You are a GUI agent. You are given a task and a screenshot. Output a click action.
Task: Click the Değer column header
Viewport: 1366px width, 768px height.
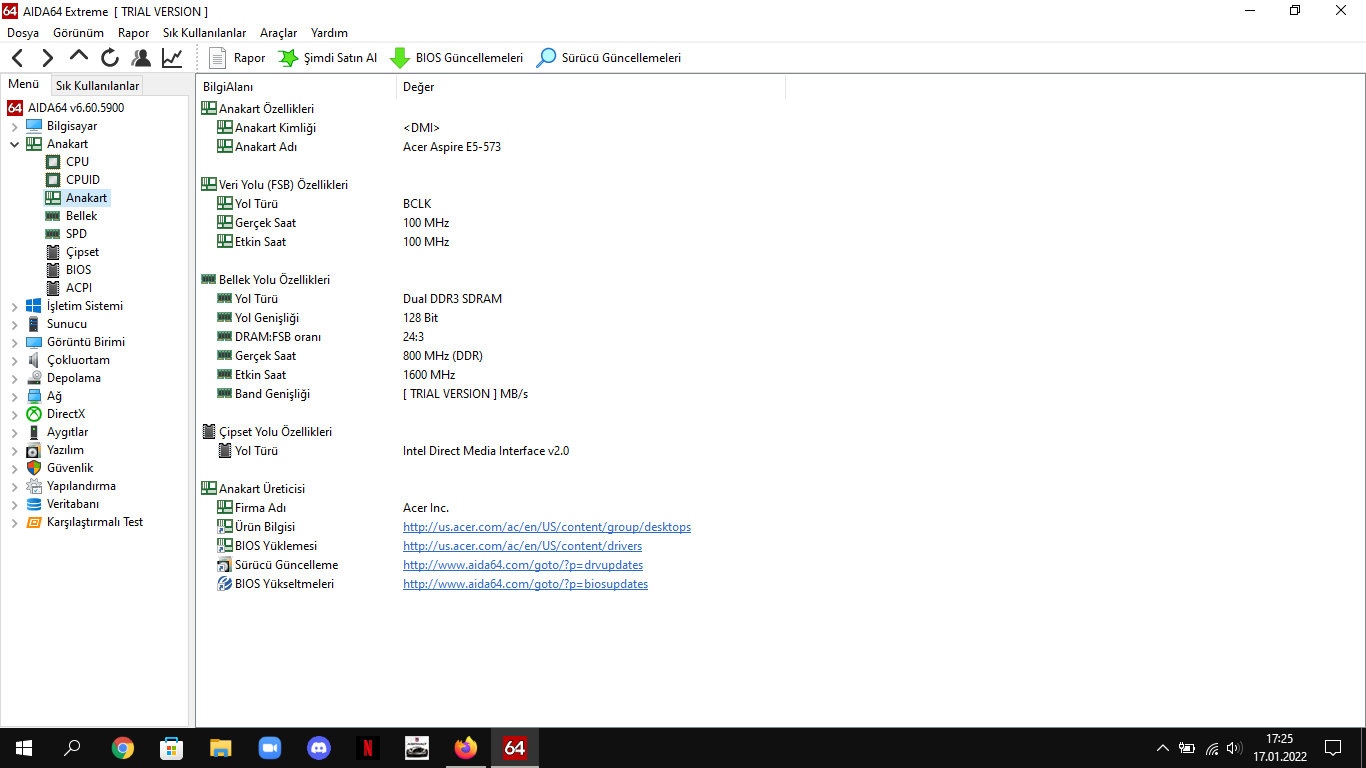pyautogui.click(x=419, y=87)
